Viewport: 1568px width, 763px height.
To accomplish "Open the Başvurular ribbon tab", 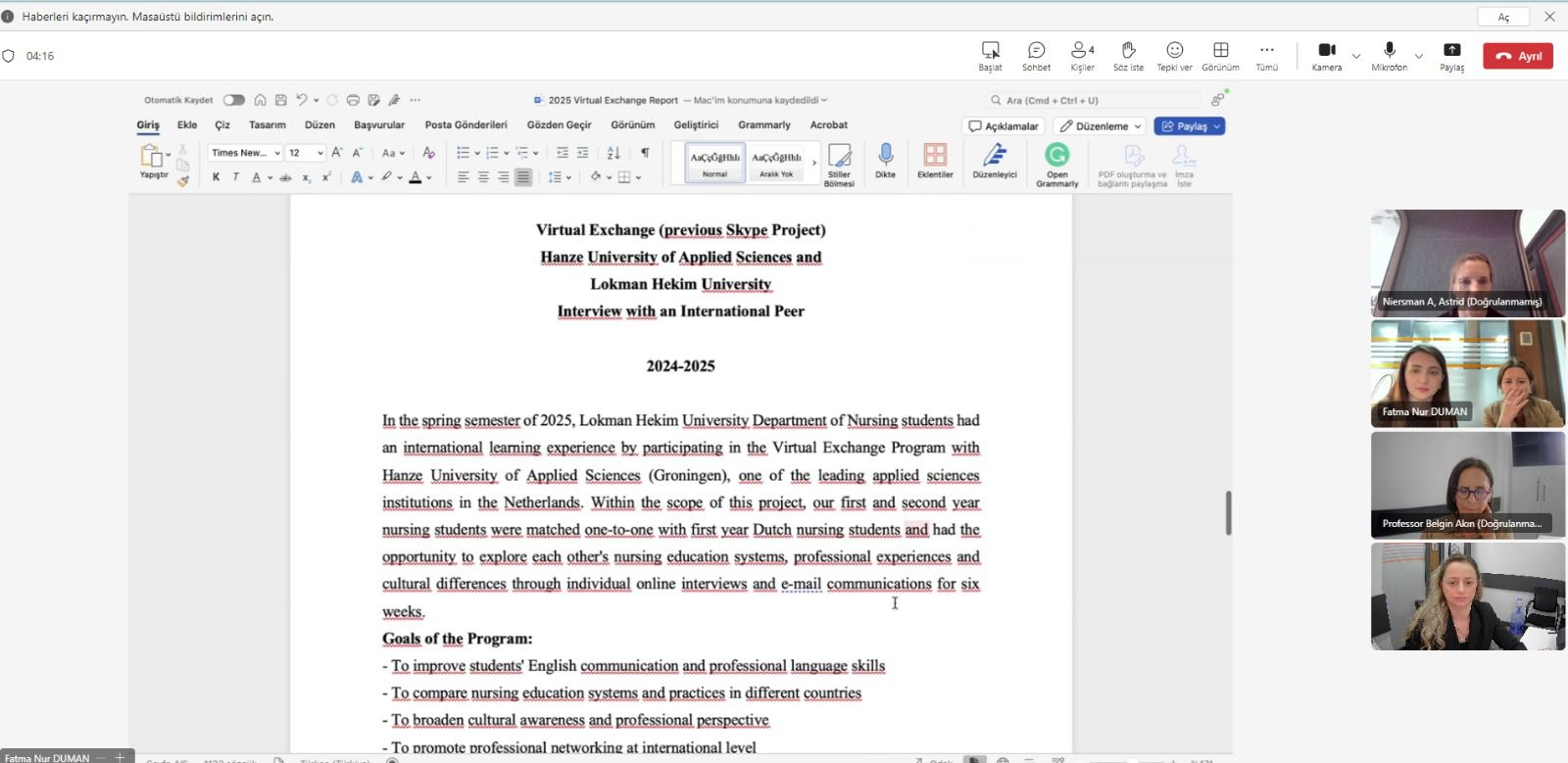I will point(379,125).
